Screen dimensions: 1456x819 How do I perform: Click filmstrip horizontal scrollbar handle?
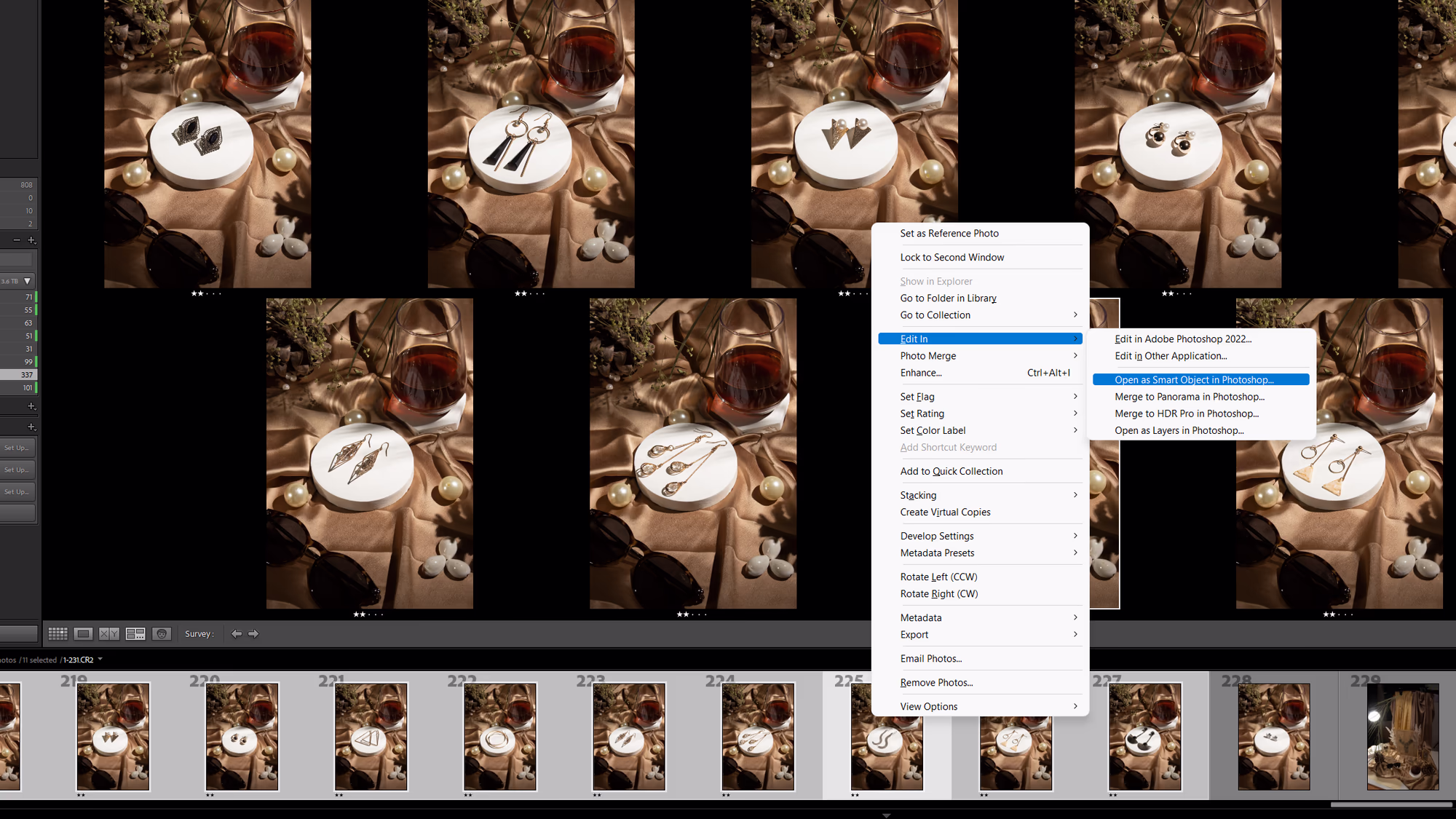click(1390, 804)
